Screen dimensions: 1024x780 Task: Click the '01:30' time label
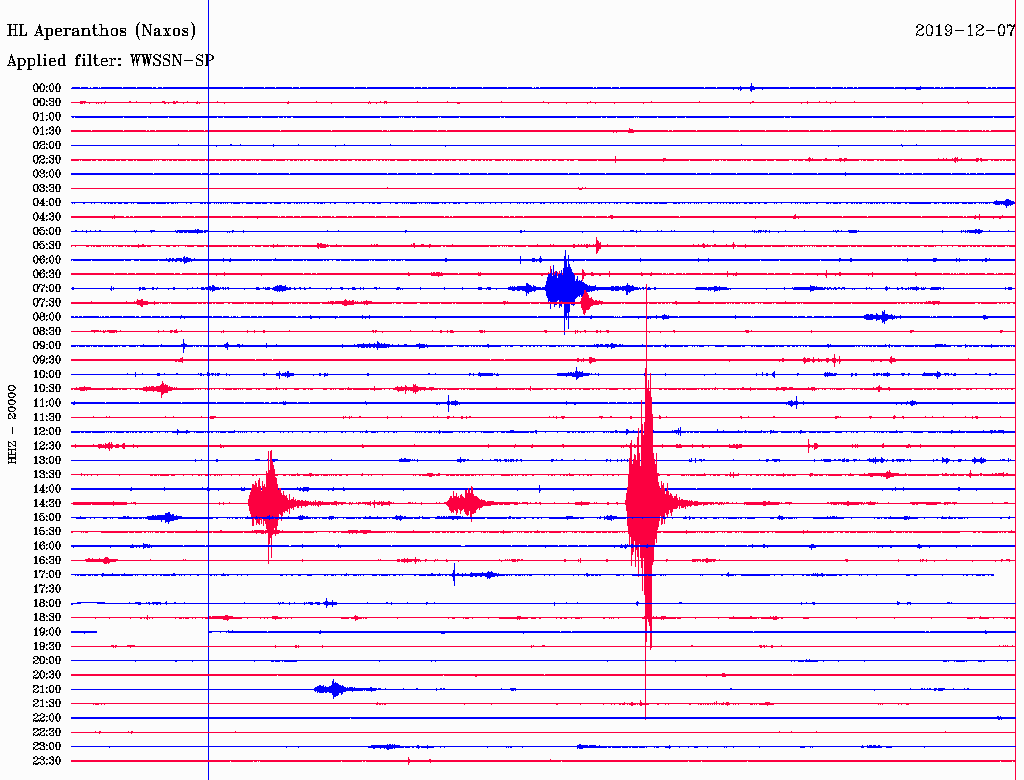[x=47, y=131]
